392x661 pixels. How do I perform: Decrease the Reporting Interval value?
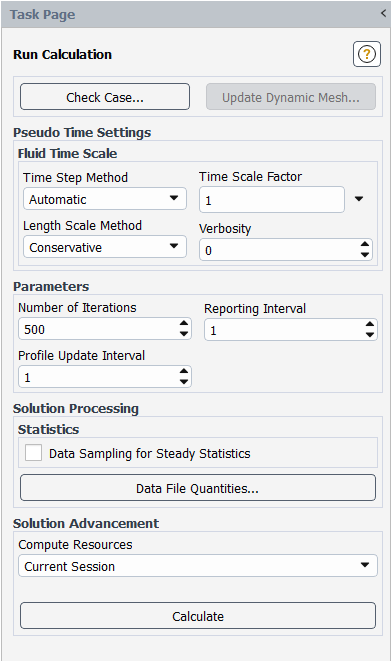370,334
